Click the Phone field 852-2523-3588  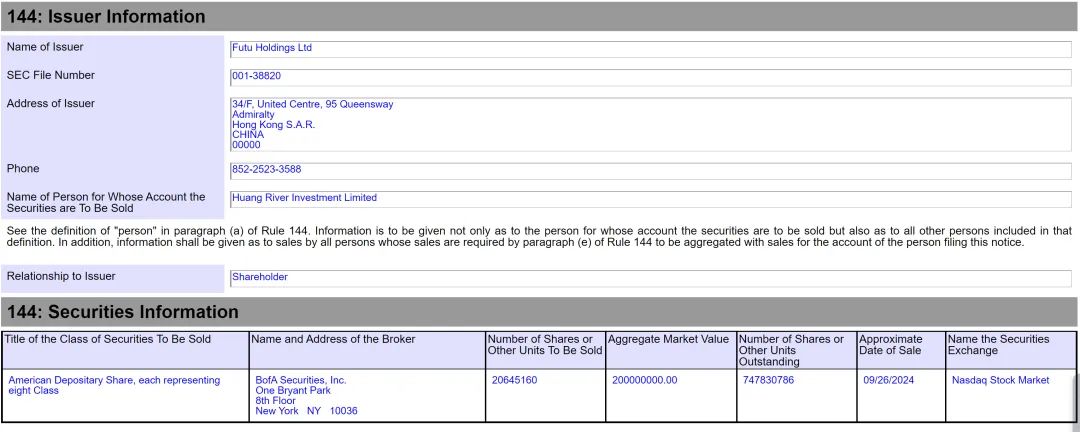tap(650, 171)
